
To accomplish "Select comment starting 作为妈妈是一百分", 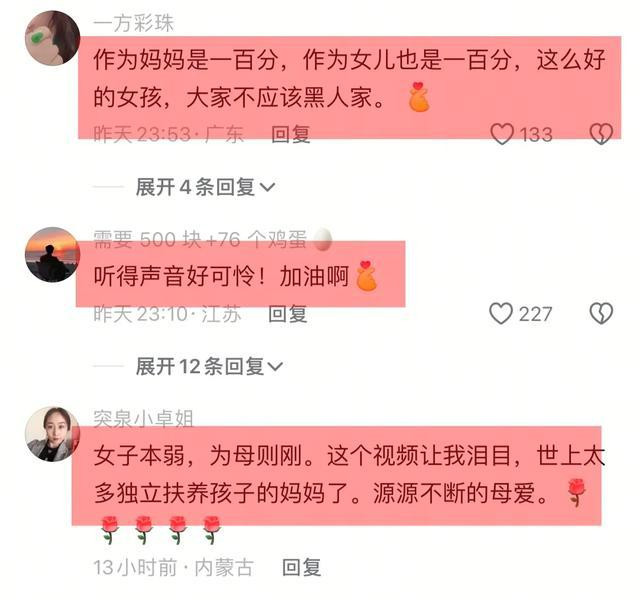I will pyautogui.click(x=349, y=78).
